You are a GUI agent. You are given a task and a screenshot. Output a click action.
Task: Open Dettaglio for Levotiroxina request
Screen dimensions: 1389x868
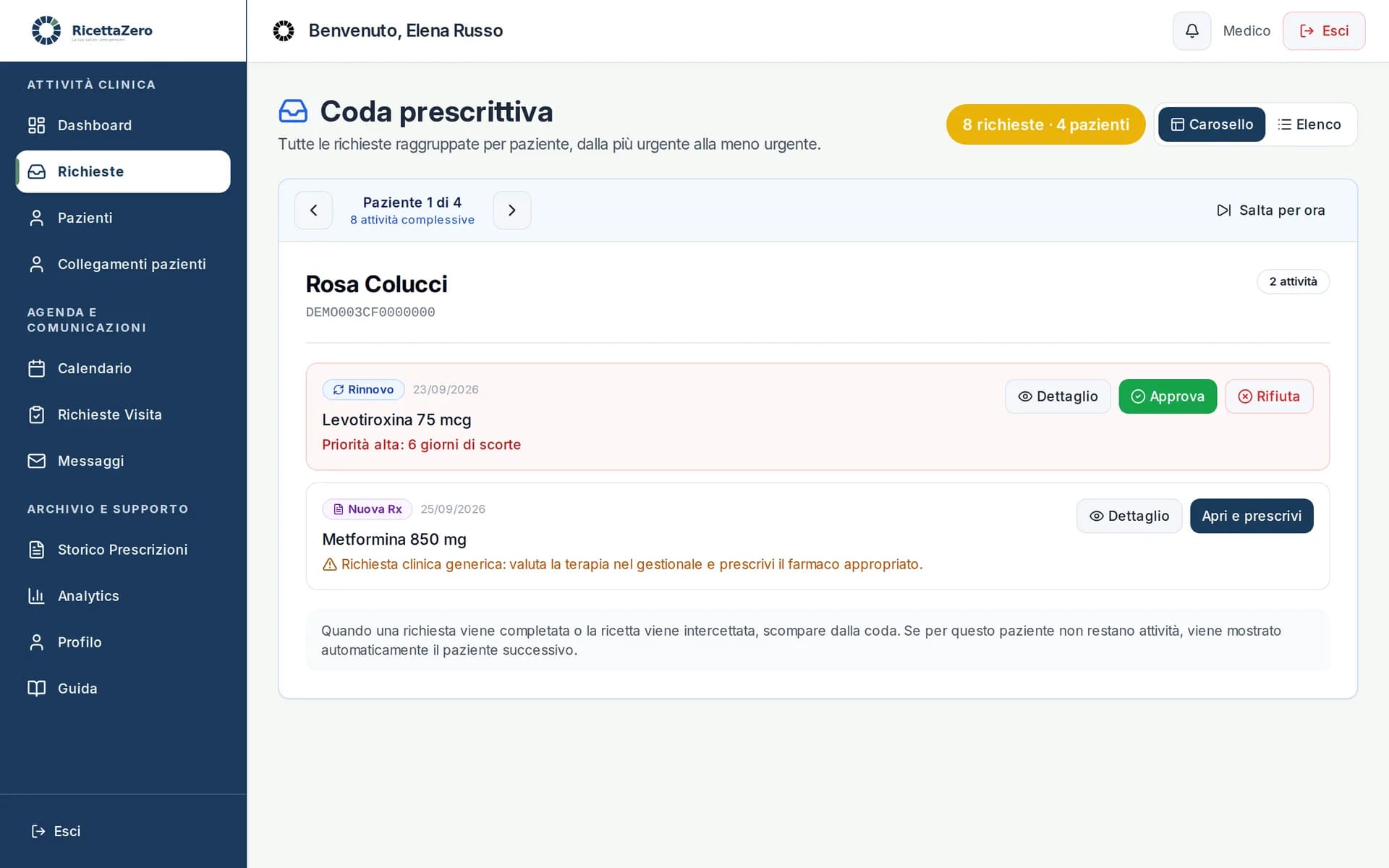[1058, 396]
